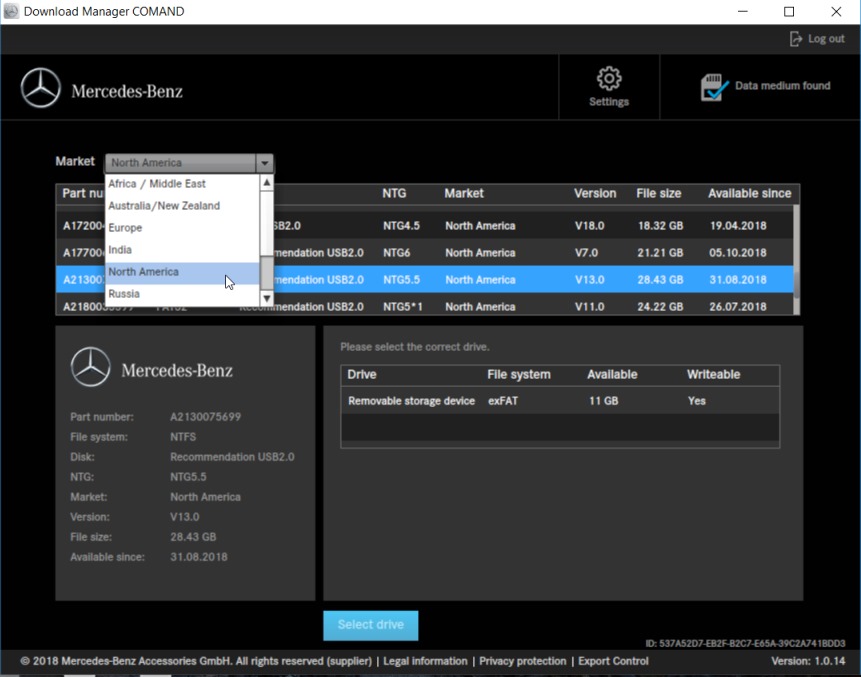Click the Log out icon
This screenshot has height=677, width=861.
point(796,39)
